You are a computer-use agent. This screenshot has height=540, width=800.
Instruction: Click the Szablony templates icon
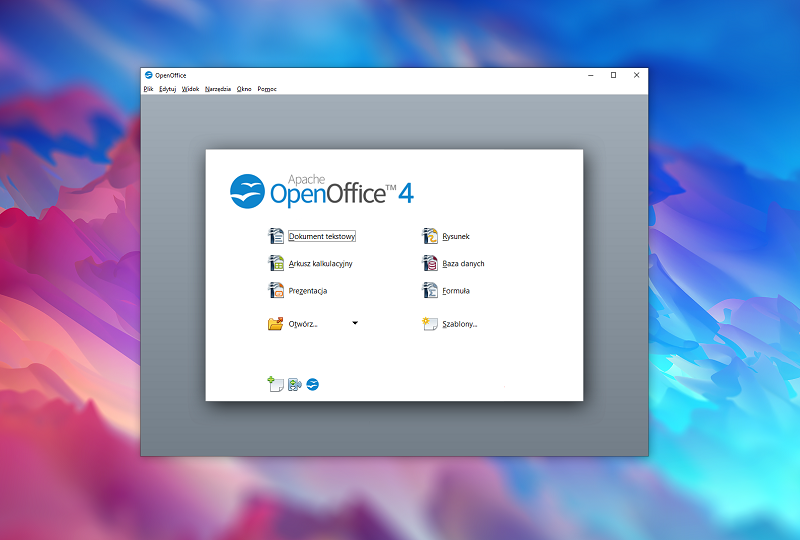pos(430,324)
